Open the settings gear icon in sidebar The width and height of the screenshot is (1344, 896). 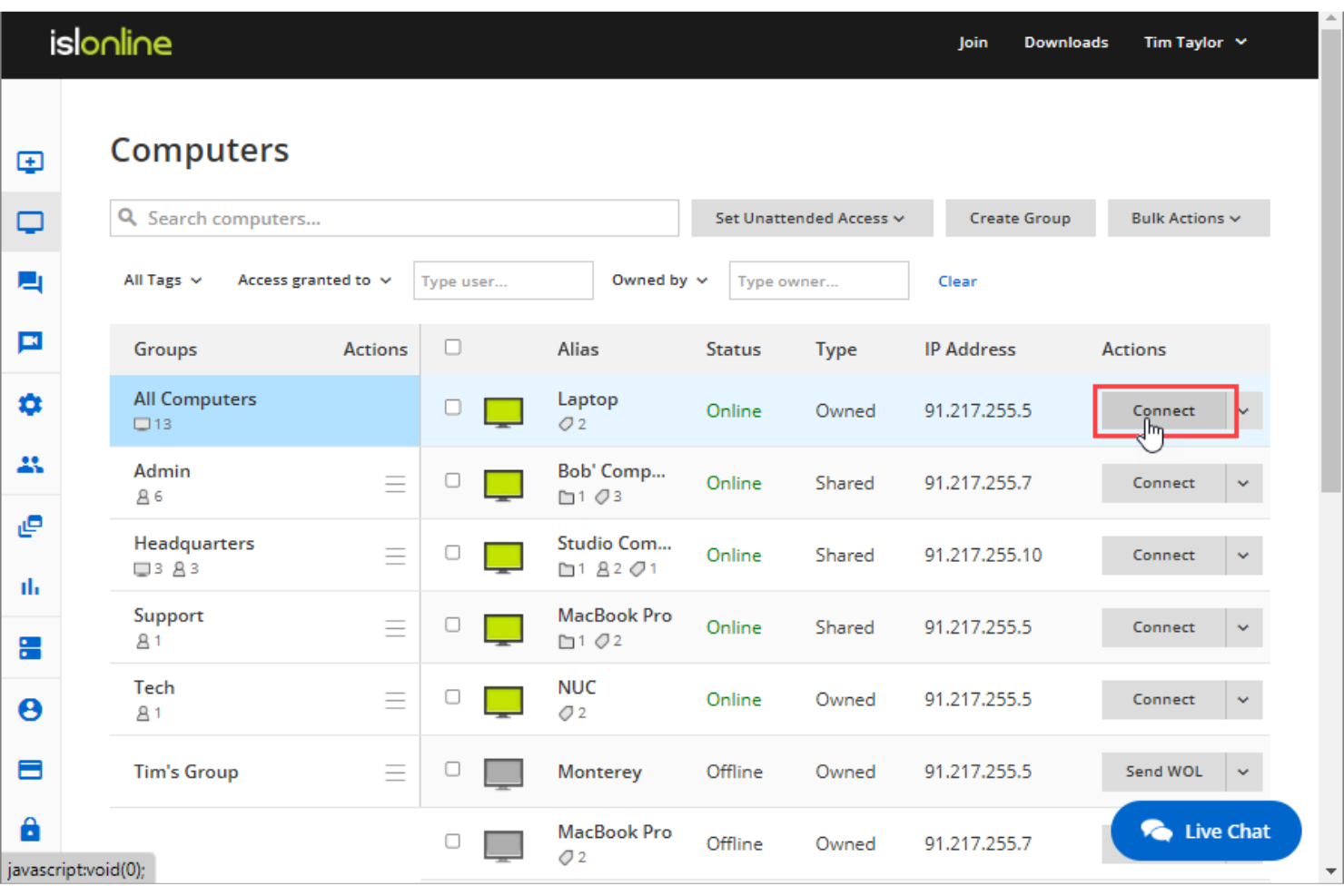(x=30, y=404)
